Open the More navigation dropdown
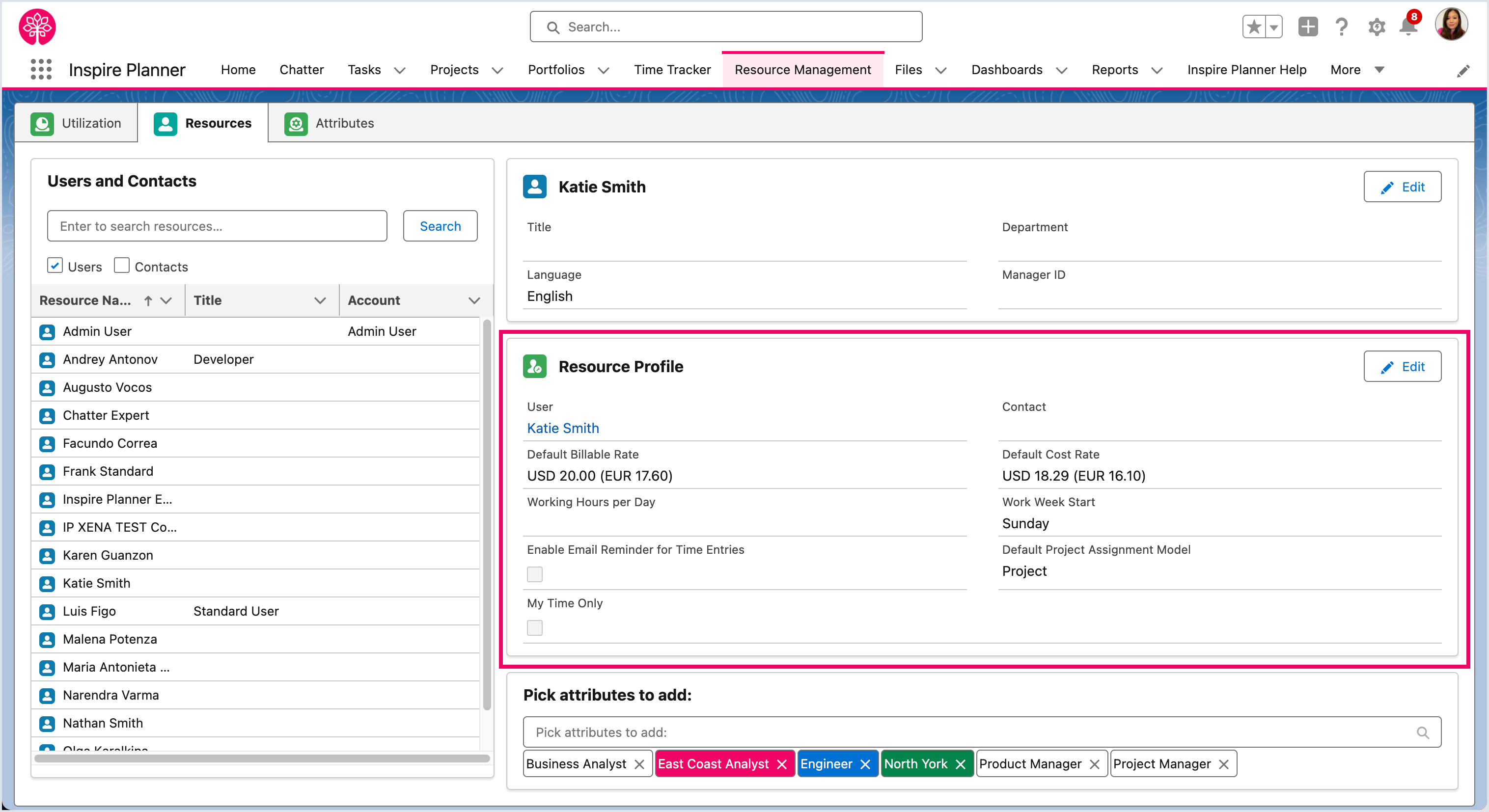Image resolution: width=1489 pixels, height=812 pixels. [1357, 69]
